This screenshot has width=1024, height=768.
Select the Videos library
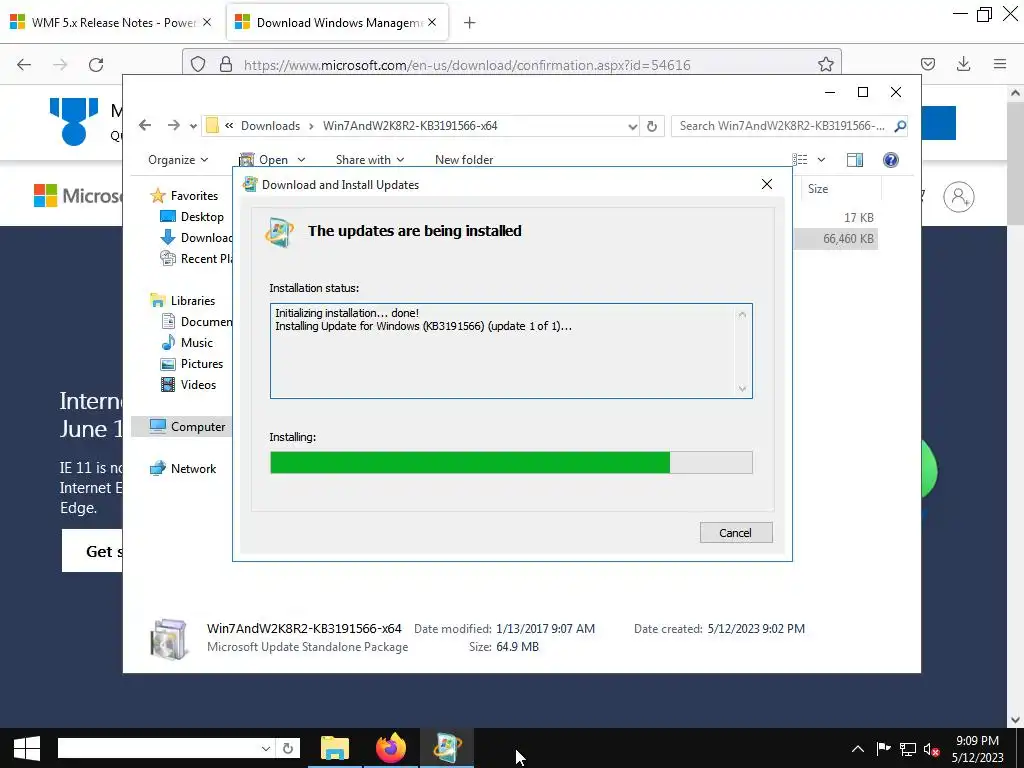188,385
